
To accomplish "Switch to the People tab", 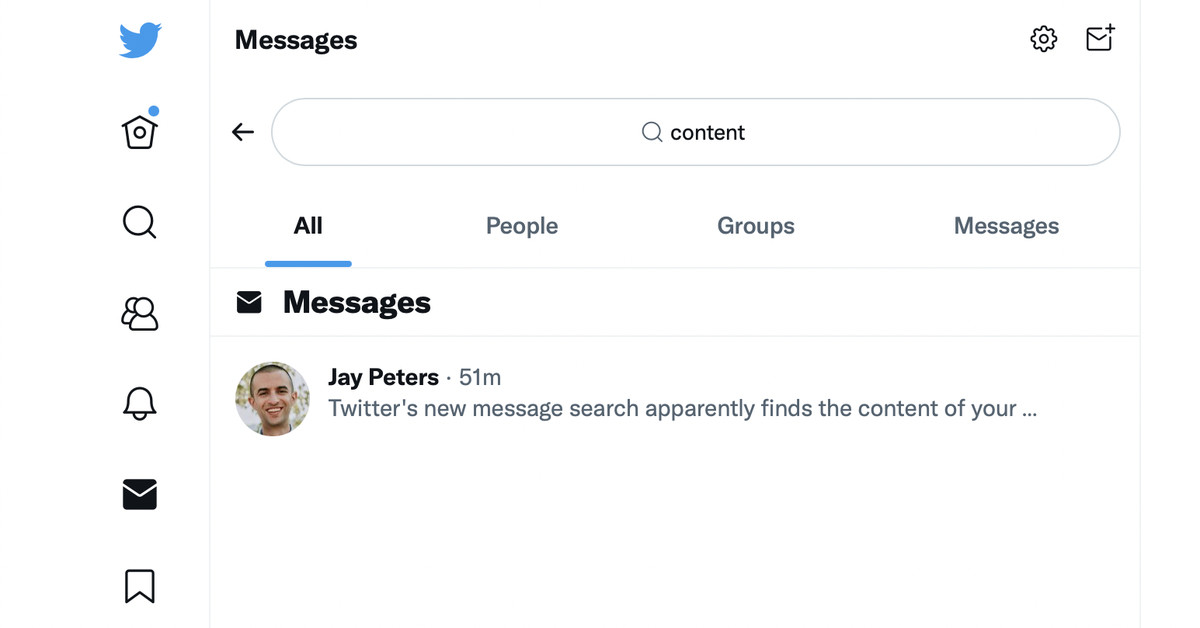I will click(x=522, y=226).
